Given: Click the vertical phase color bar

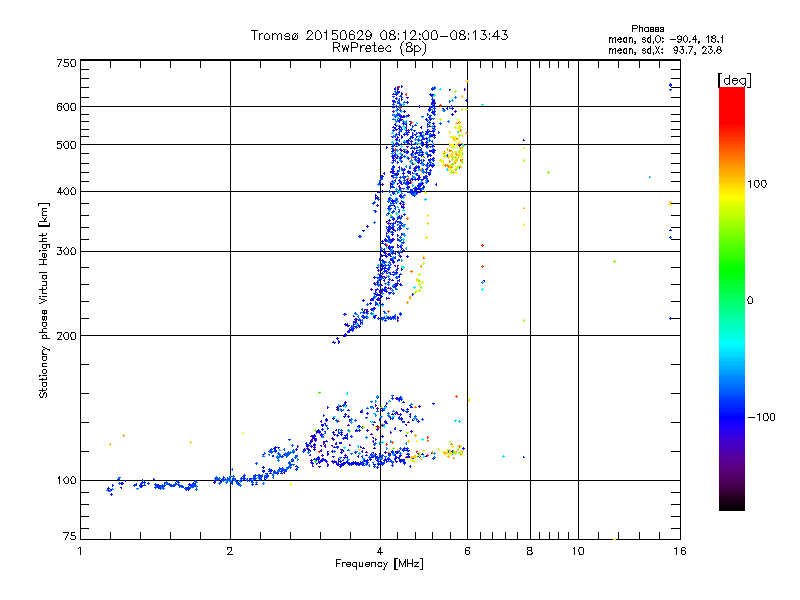Looking at the screenshot, I should [x=732, y=298].
